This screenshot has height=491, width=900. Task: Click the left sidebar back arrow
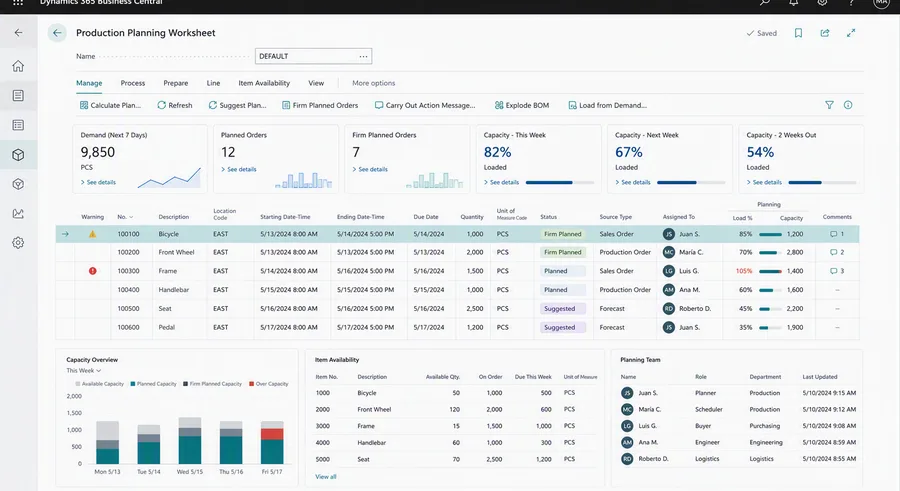(x=18, y=33)
